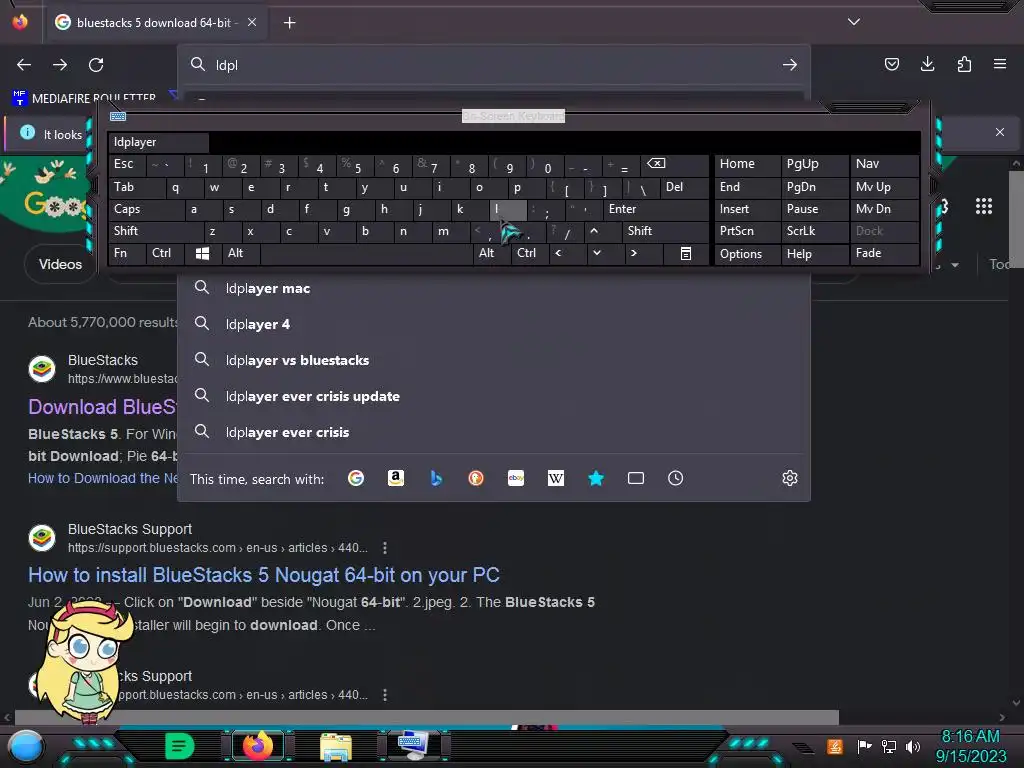Click keyboard Options key
Viewport: 1024px width, 768px height.
tap(747, 253)
